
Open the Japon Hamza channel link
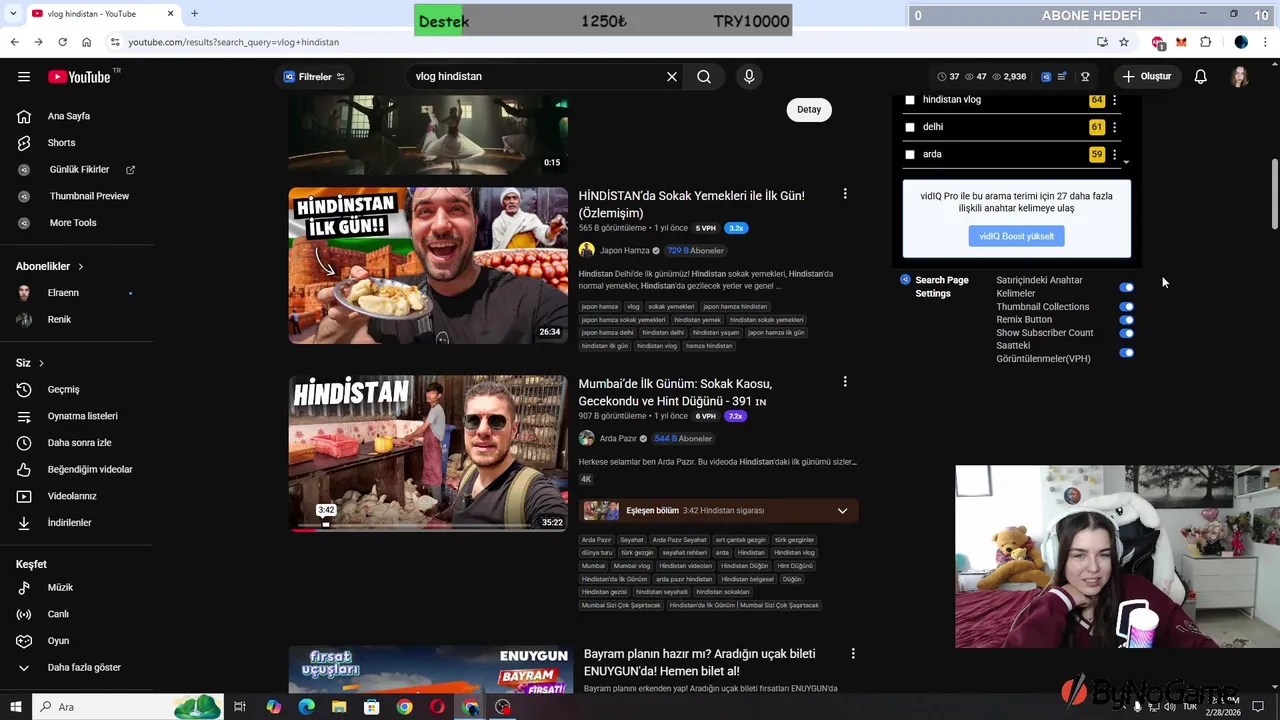click(625, 251)
